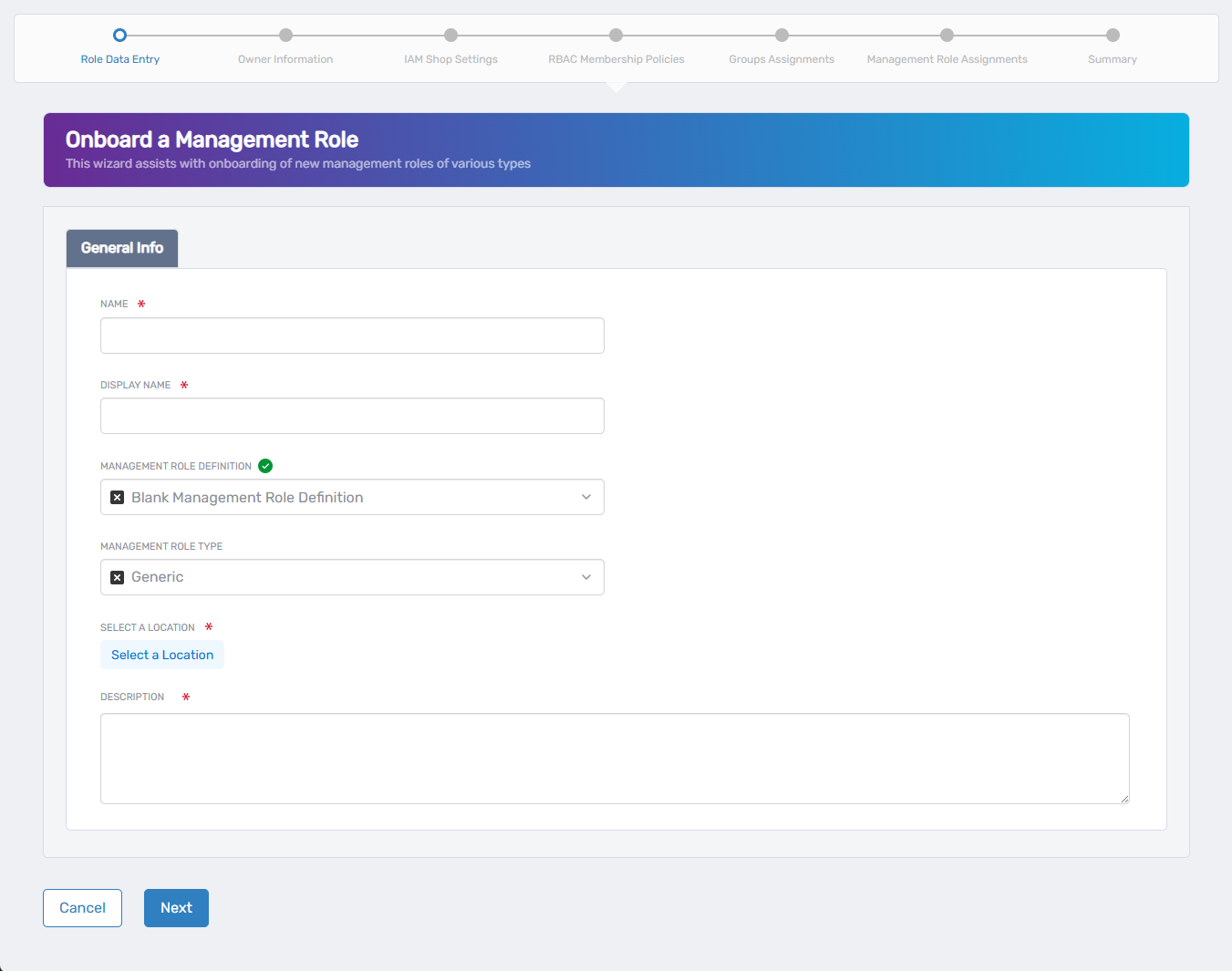1232x971 pixels.
Task: Click the RBAC Membership Policies step dot
Action: pos(616,36)
